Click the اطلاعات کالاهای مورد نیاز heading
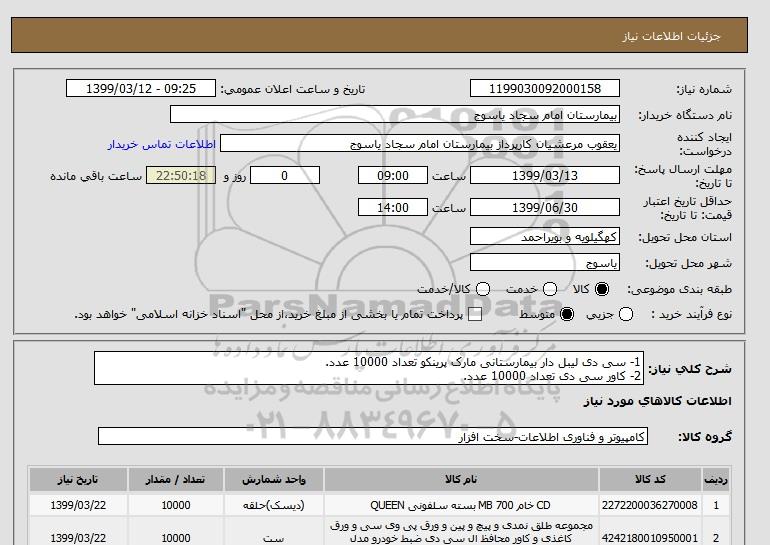This screenshot has width=770, height=545. [x=658, y=401]
